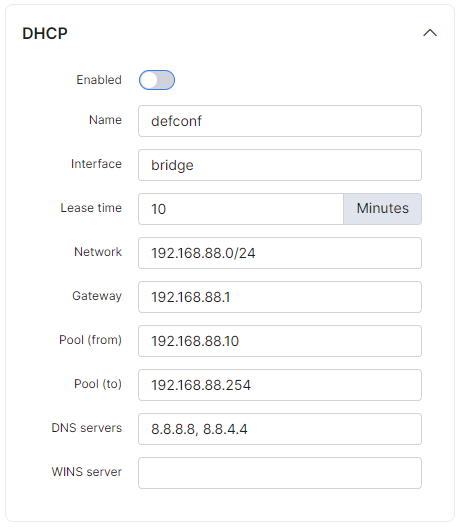The width and height of the screenshot is (467, 530).
Task: Focus the Interface field showing bridge
Action: tap(280, 165)
